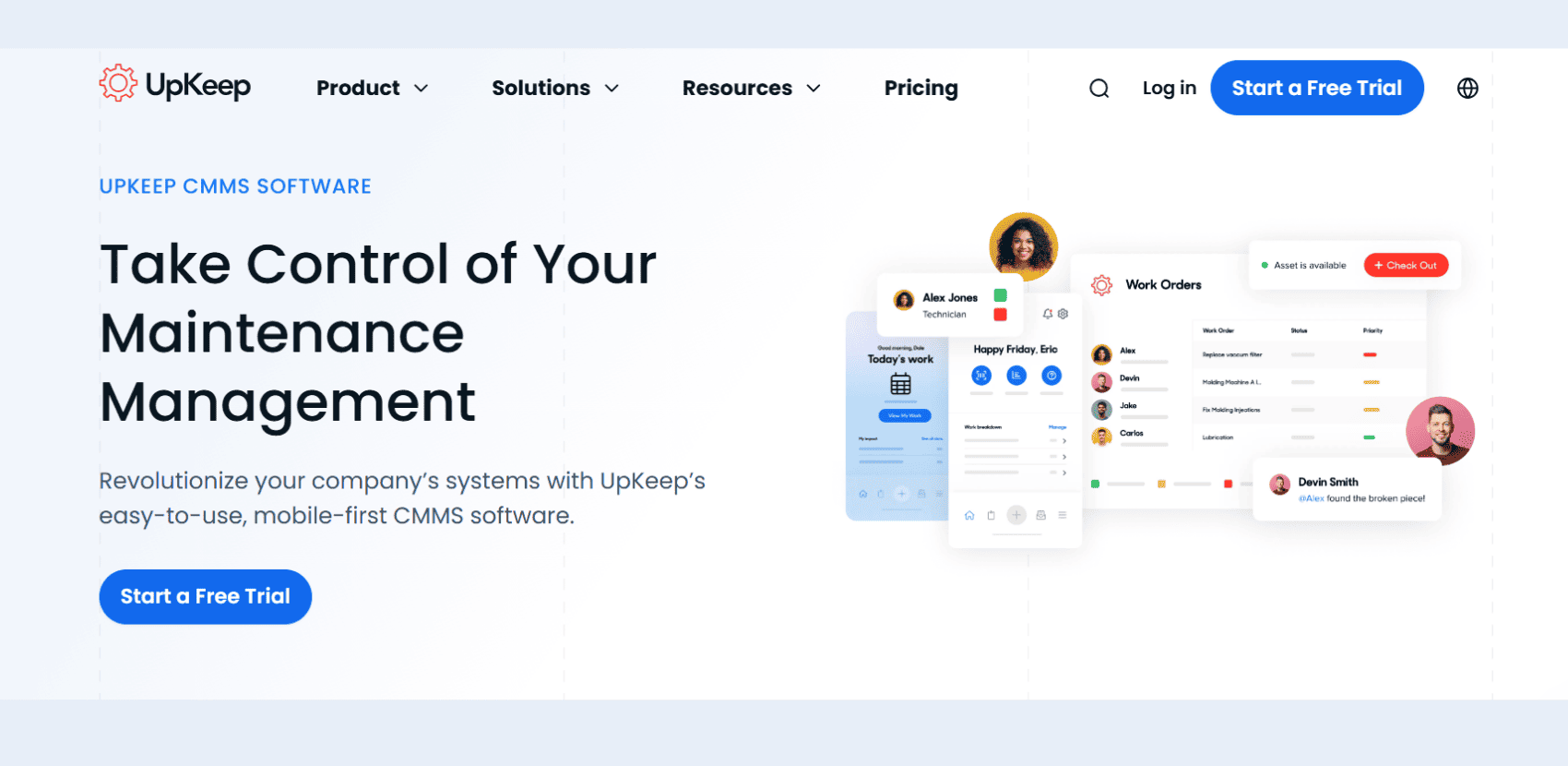Viewport: 1568px width, 766px height.
Task: Click Devin Smith's avatar in the comment card
Action: (x=1279, y=485)
